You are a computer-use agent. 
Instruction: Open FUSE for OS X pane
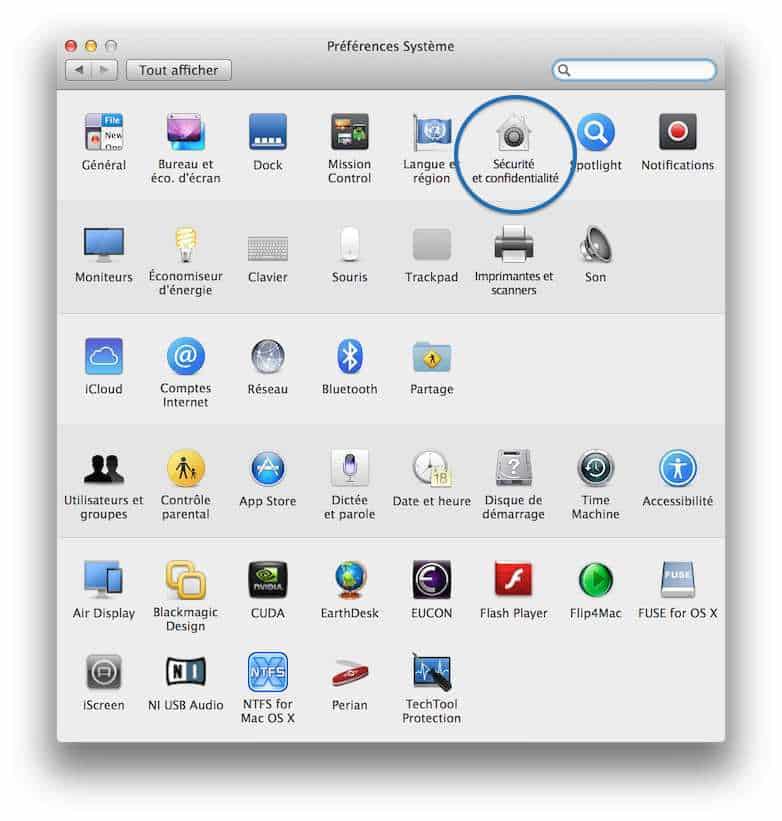tap(677, 580)
